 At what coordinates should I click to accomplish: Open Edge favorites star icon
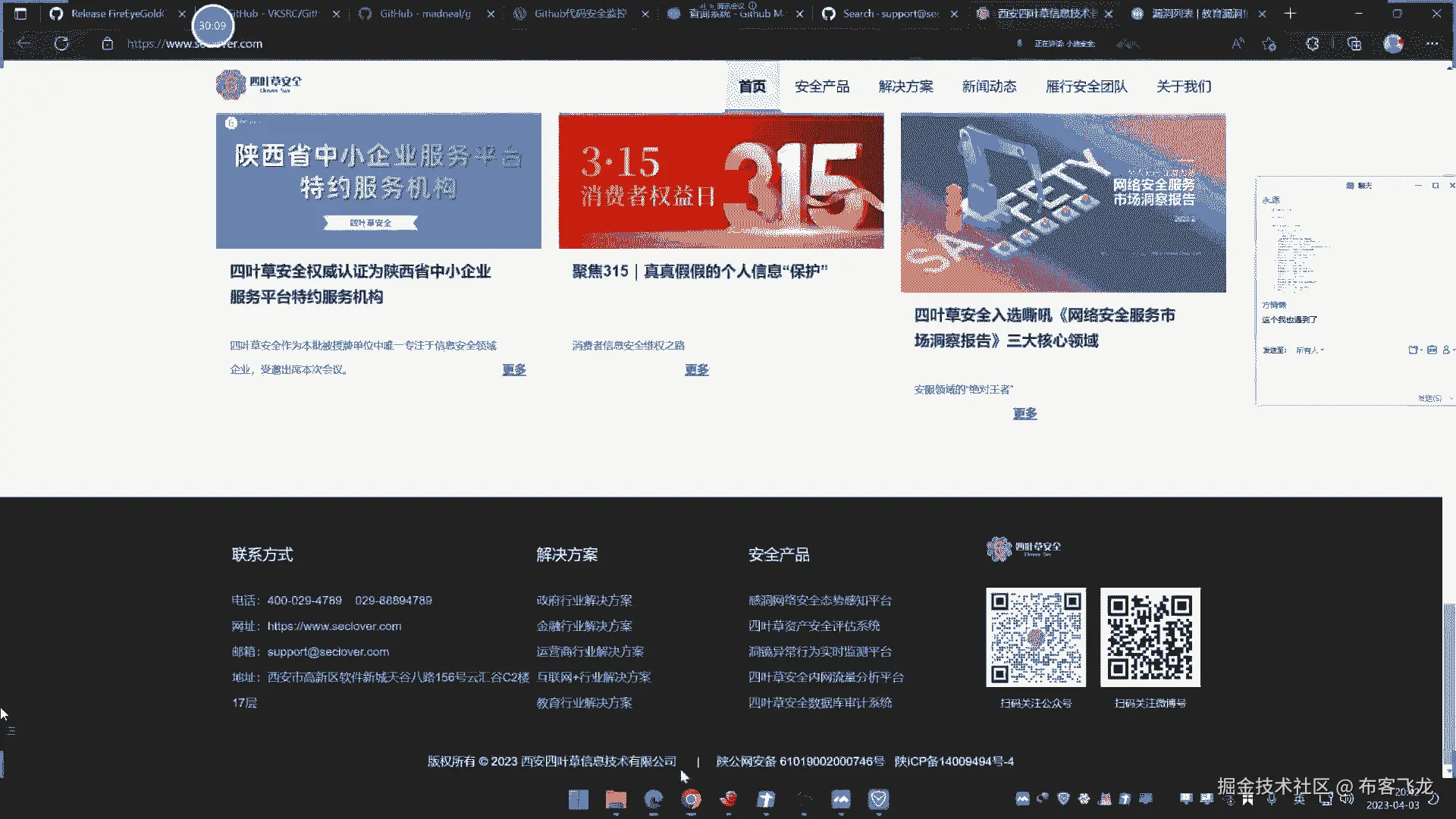(1269, 44)
